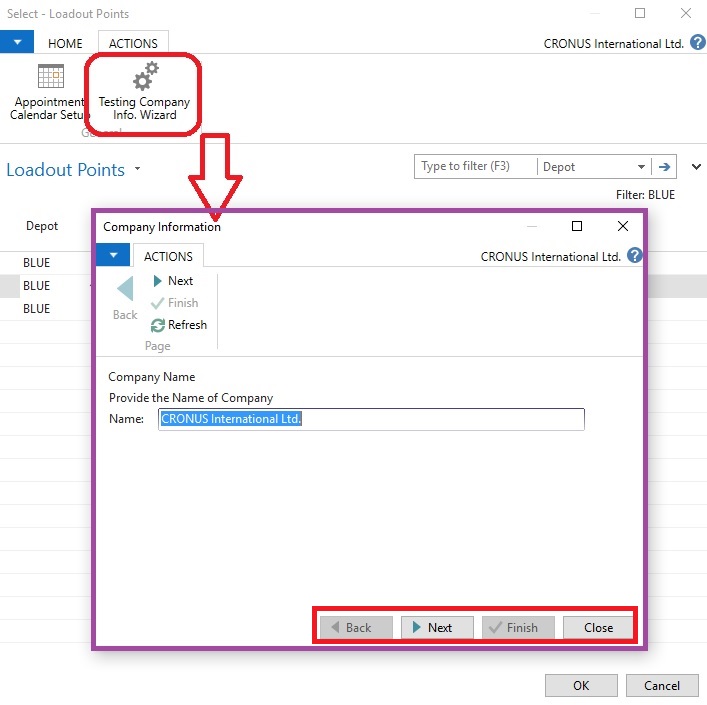Click the Close button in the wizard
Viewport: 707px width, 705px height.
point(598,627)
